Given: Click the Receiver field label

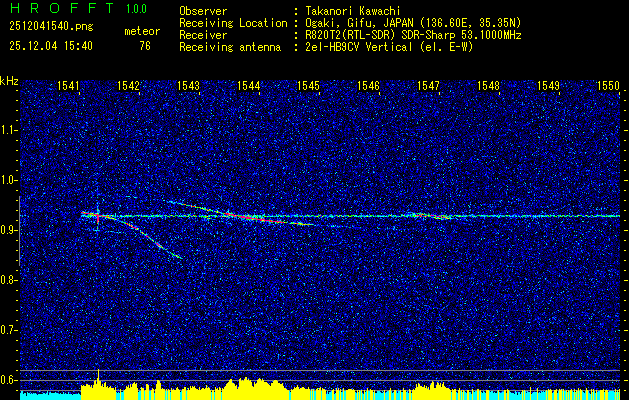Looking at the screenshot, I should click(203, 35).
